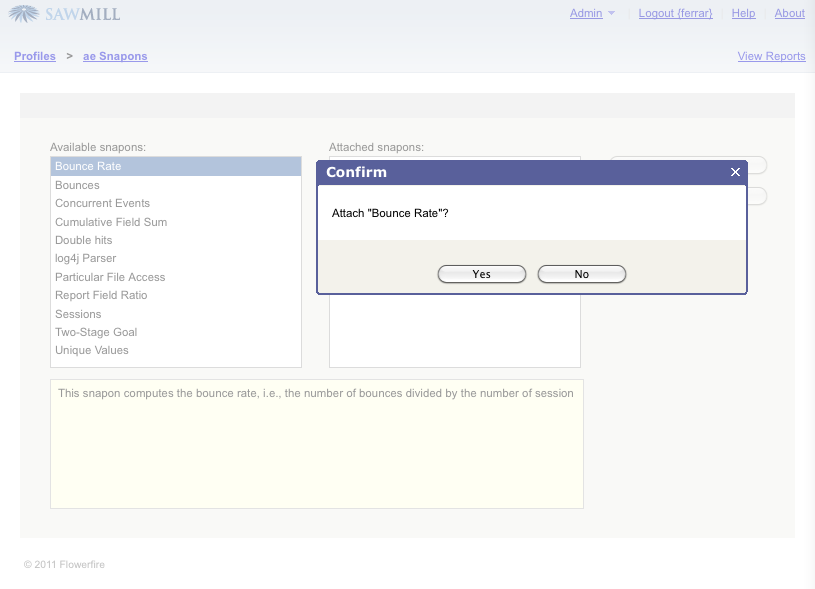Select Bounces snapon from list
The width and height of the screenshot is (815, 589).
click(x=77, y=185)
